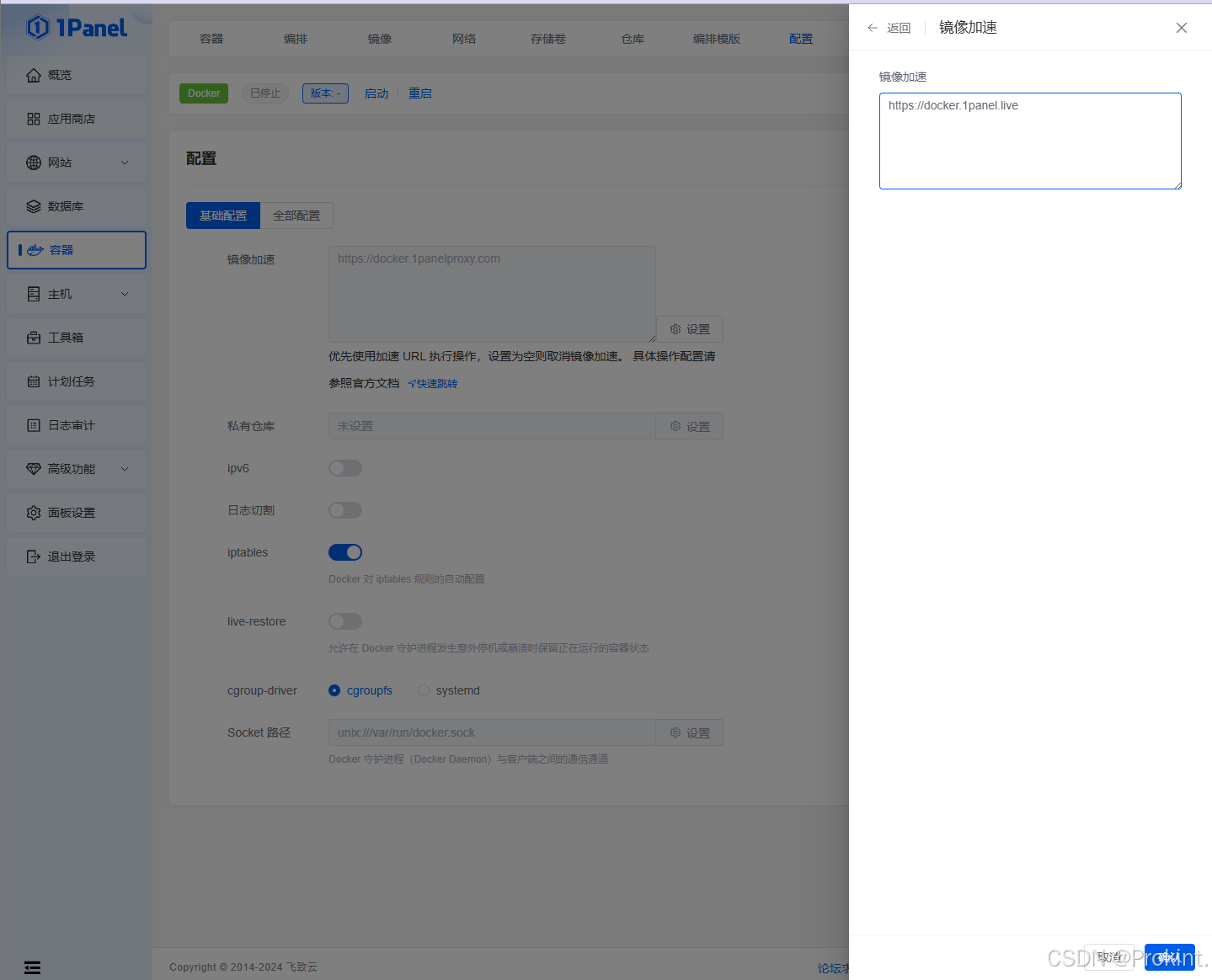Screen dimensions: 1212x980
Task: Click the 启动 link
Action: [376, 93]
